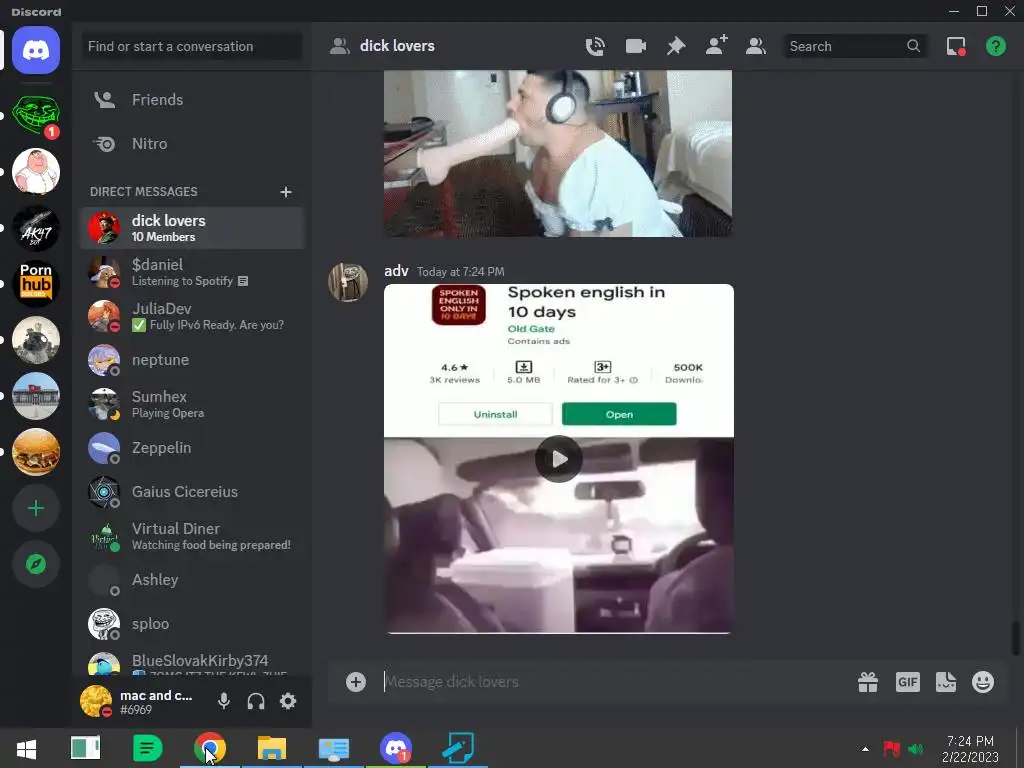This screenshot has width=1024, height=768.
Task: Open the emoji picker
Action: [983, 682]
